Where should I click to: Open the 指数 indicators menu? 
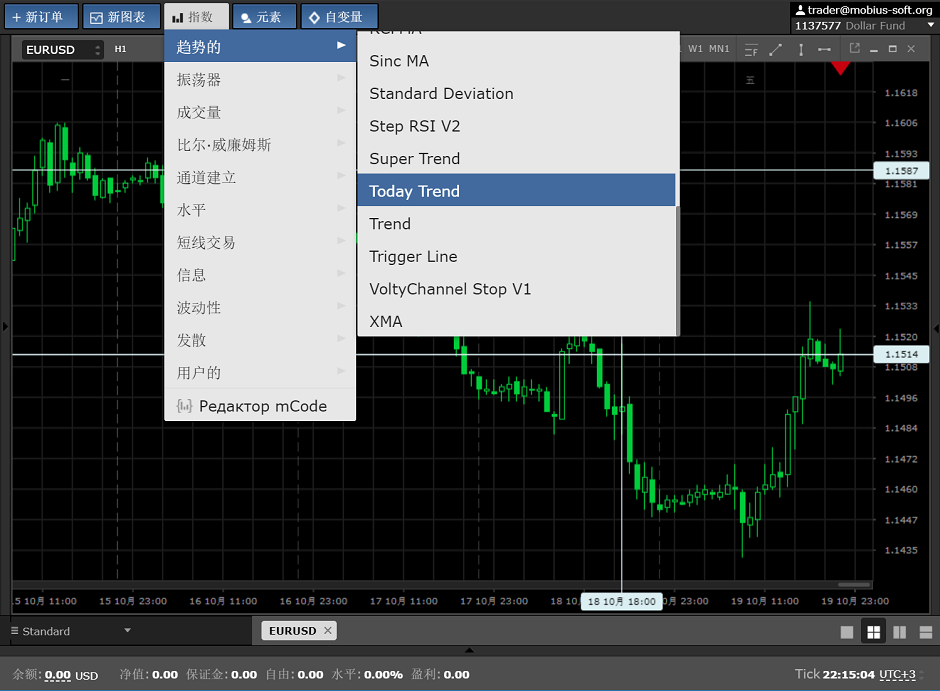(197, 17)
